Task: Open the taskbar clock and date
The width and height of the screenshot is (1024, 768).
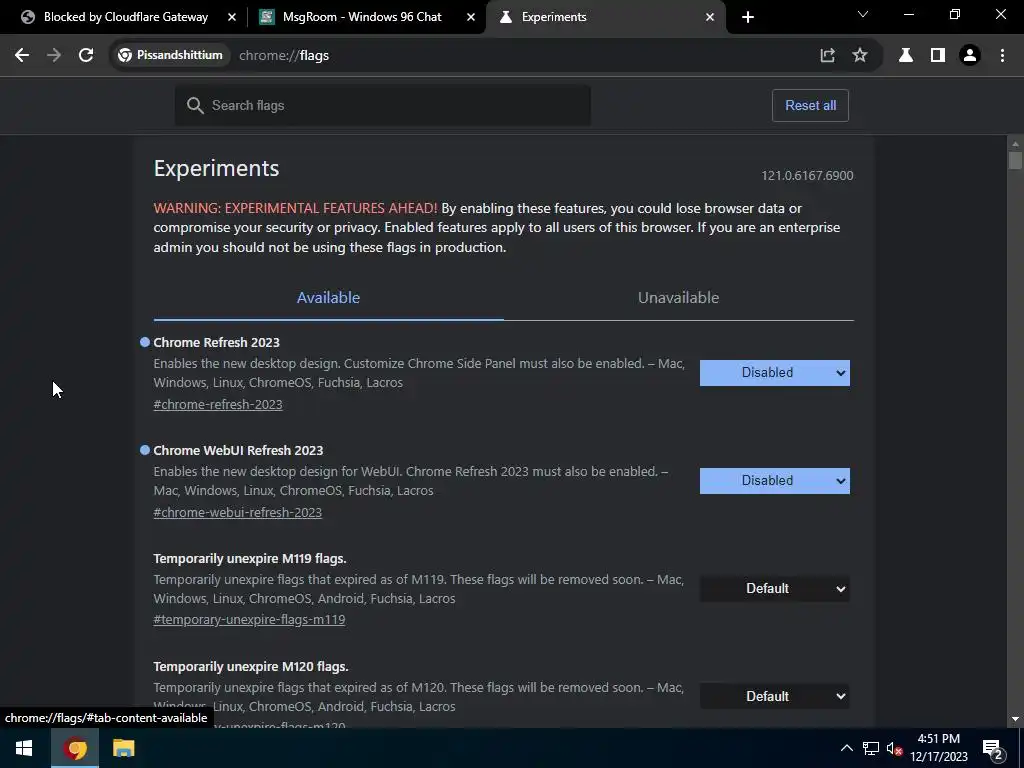Action: click(x=938, y=748)
